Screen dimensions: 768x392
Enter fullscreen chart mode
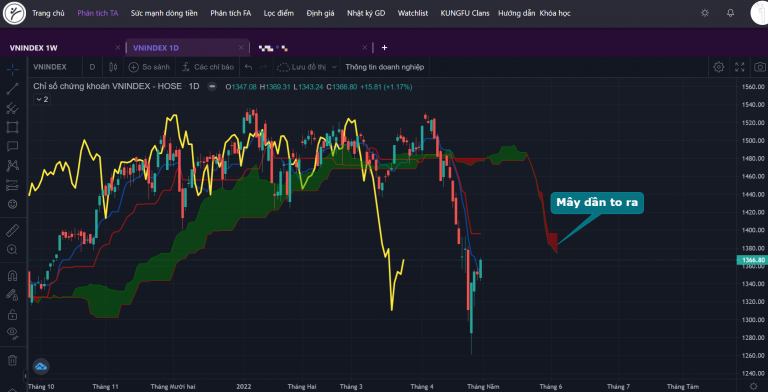(x=740, y=67)
